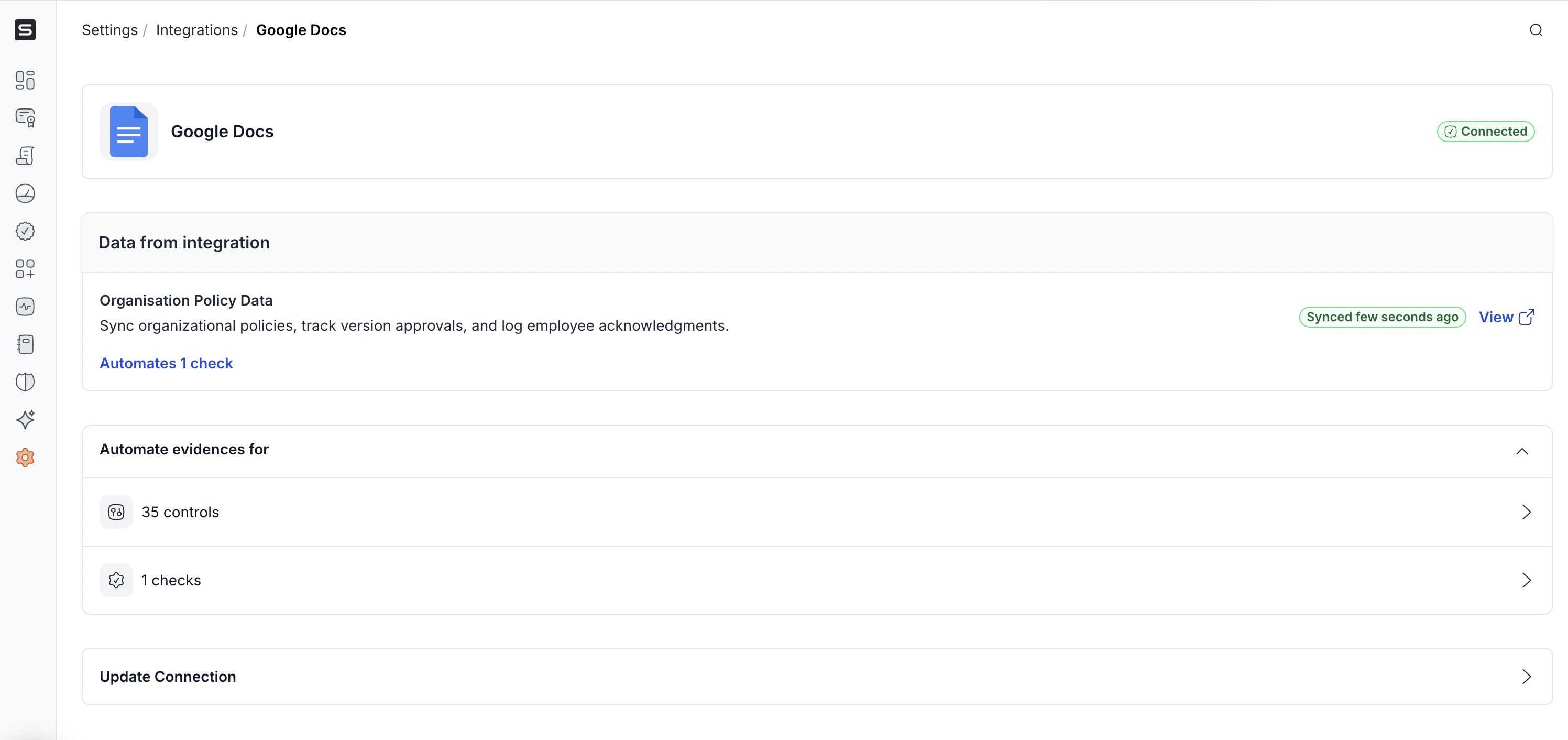1568x740 pixels.
Task: Open the checkmark badge sidebar icon
Action: point(25,231)
